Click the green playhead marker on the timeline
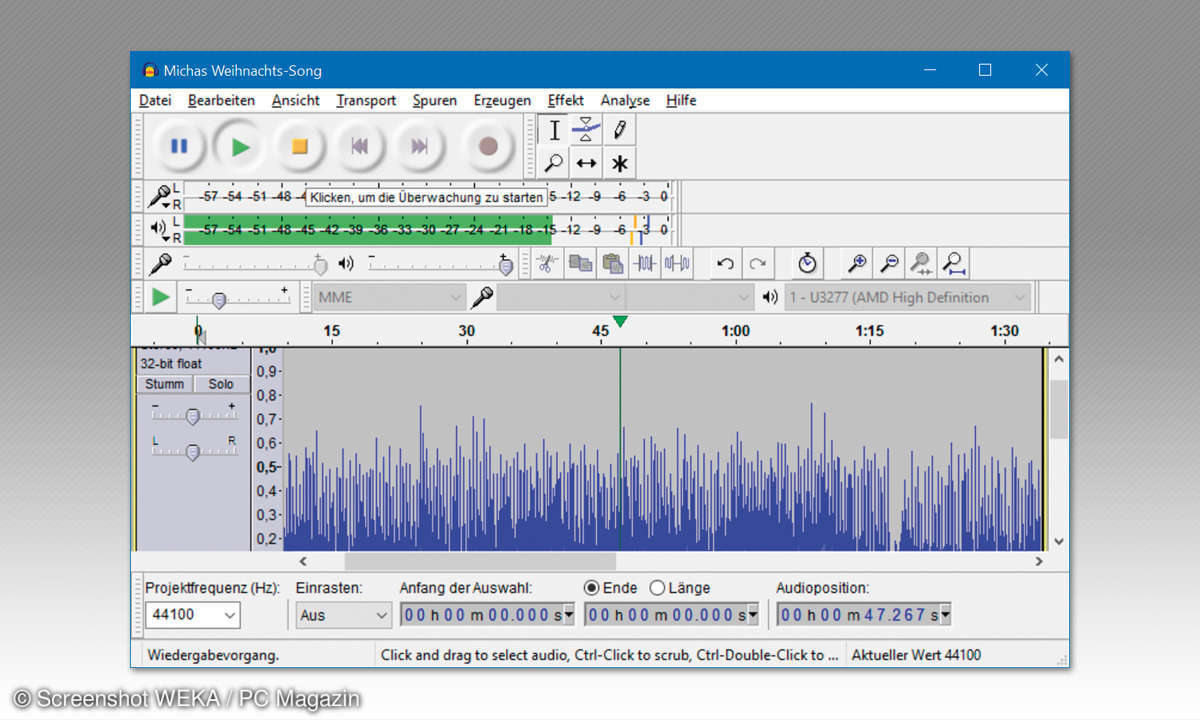Screen dimensions: 1200x720 tap(620, 321)
